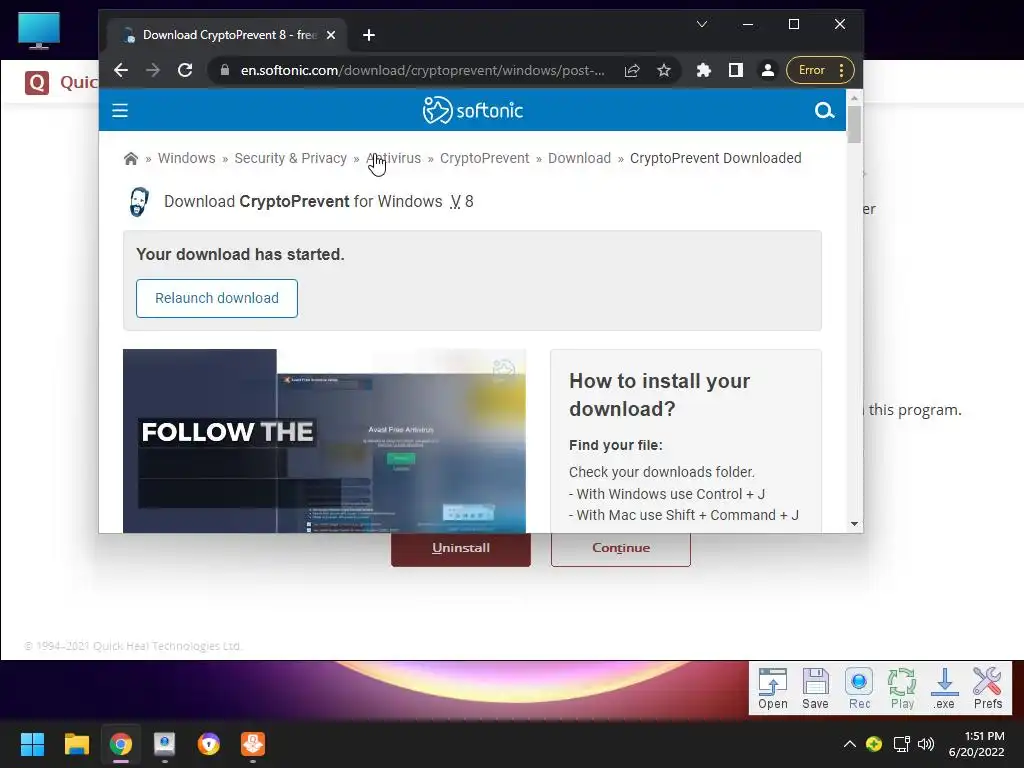The height and width of the screenshot is (768, 1024).
Task: Bookmark this page with the star icon
Action: [x=664, y=71]
